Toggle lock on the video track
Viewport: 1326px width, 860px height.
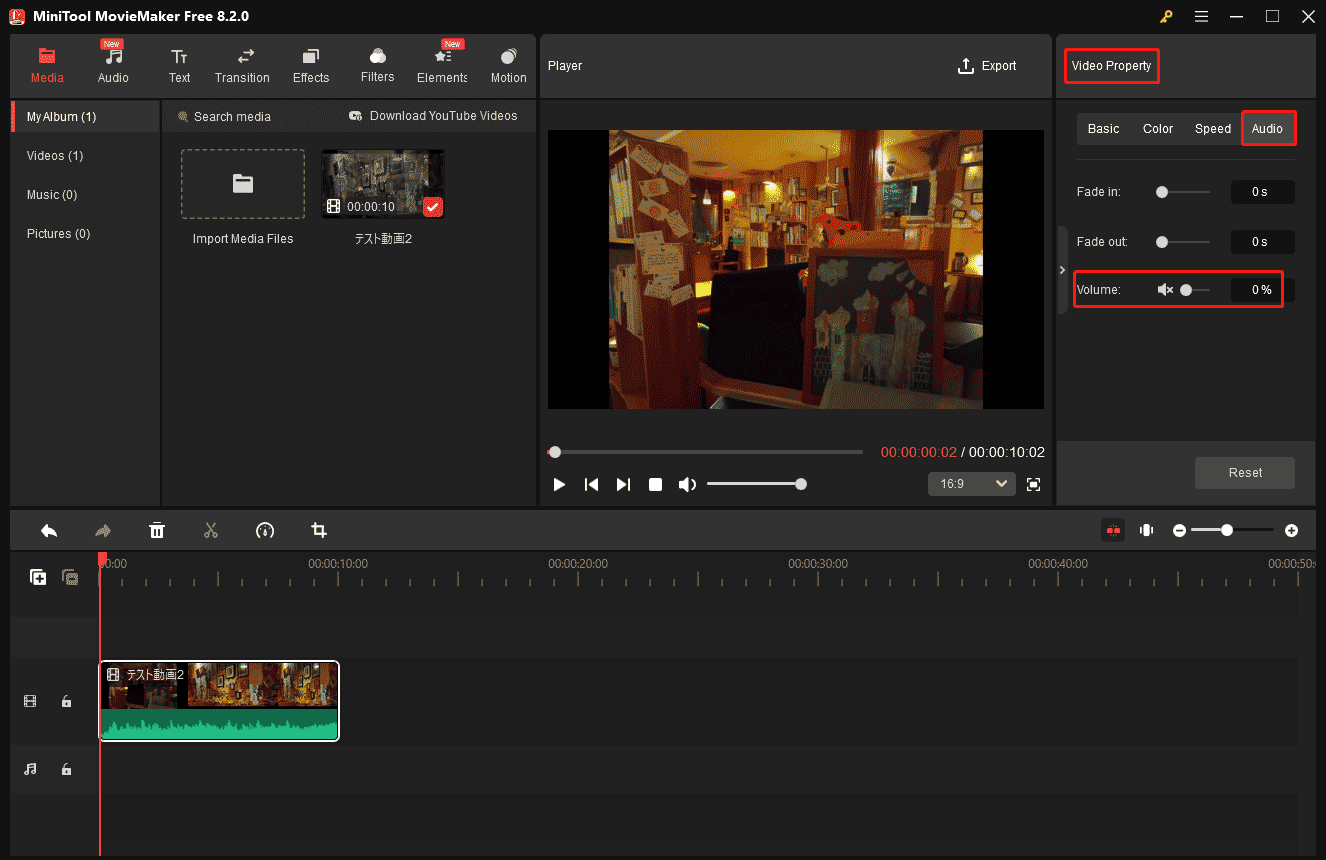coord(66,702)
